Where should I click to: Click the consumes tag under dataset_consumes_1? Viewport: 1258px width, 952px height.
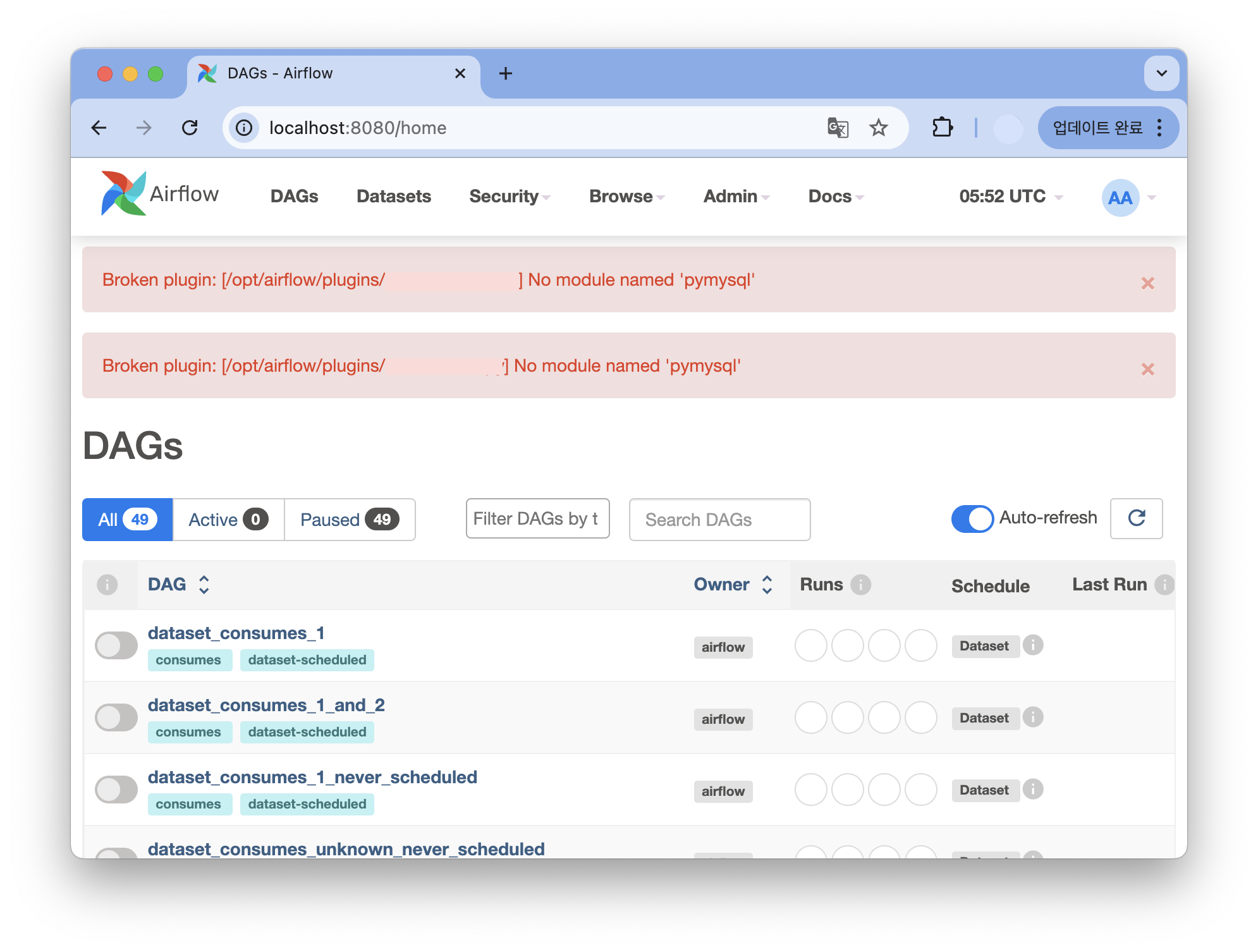pyautogui.click(x=188, y=660)
